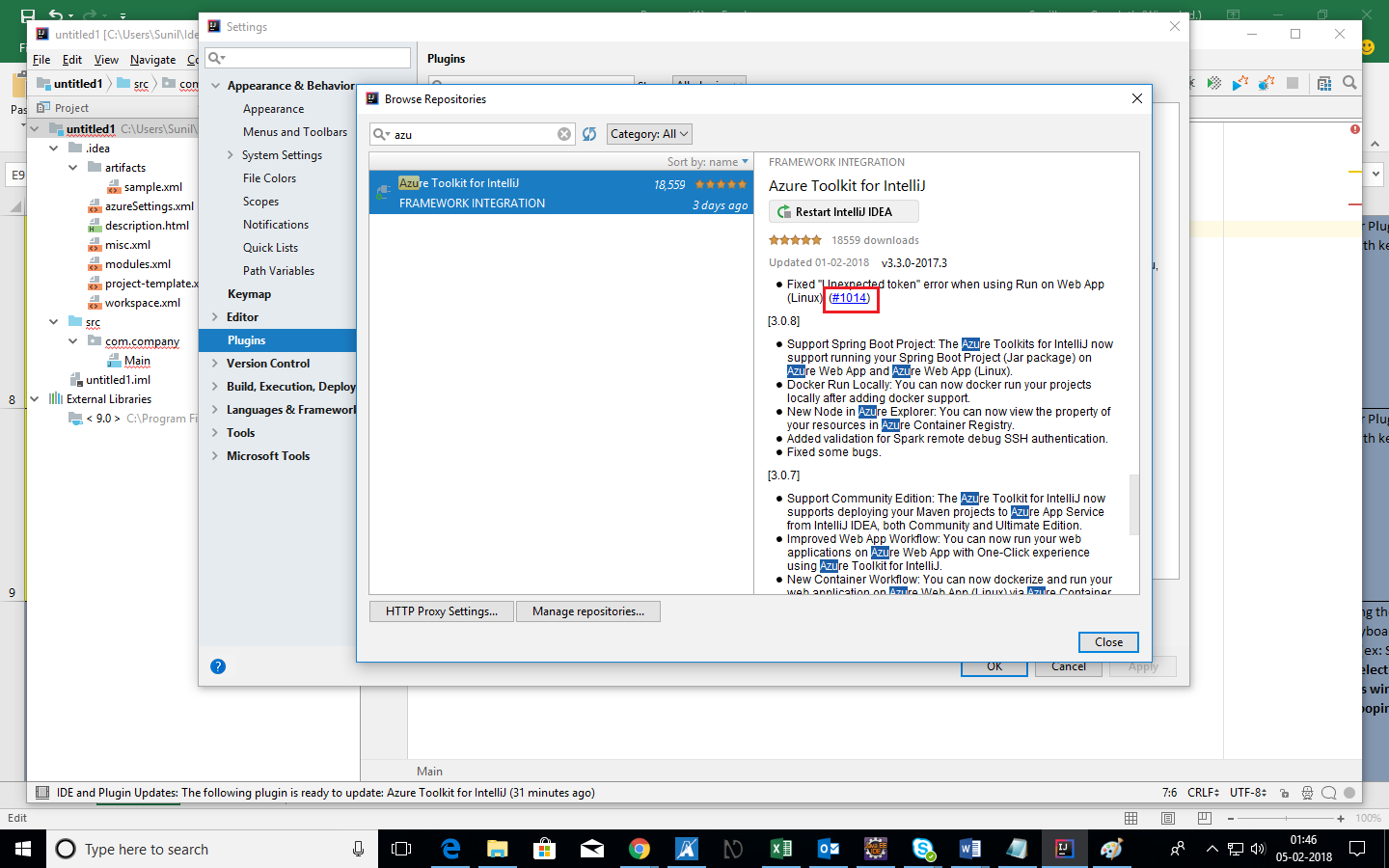1389x868 pixels.
Task: Open the Navigate menu
Action: coord(152,59)
